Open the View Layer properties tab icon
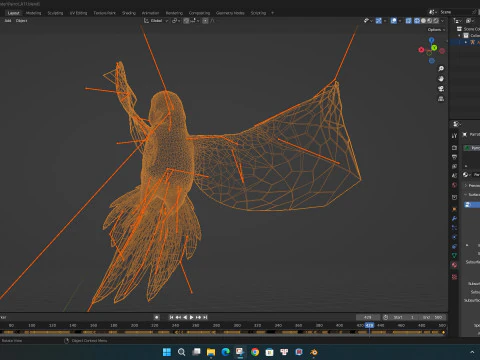The height and width of the screenshot is (360, 480). [x=454, y=166]
